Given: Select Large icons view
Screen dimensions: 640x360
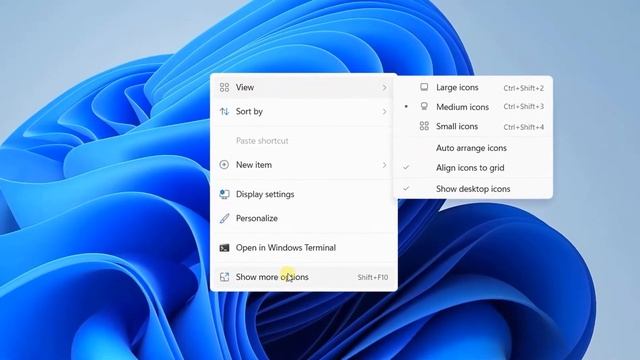Looking at the screenshot, I should coord(473,87).
